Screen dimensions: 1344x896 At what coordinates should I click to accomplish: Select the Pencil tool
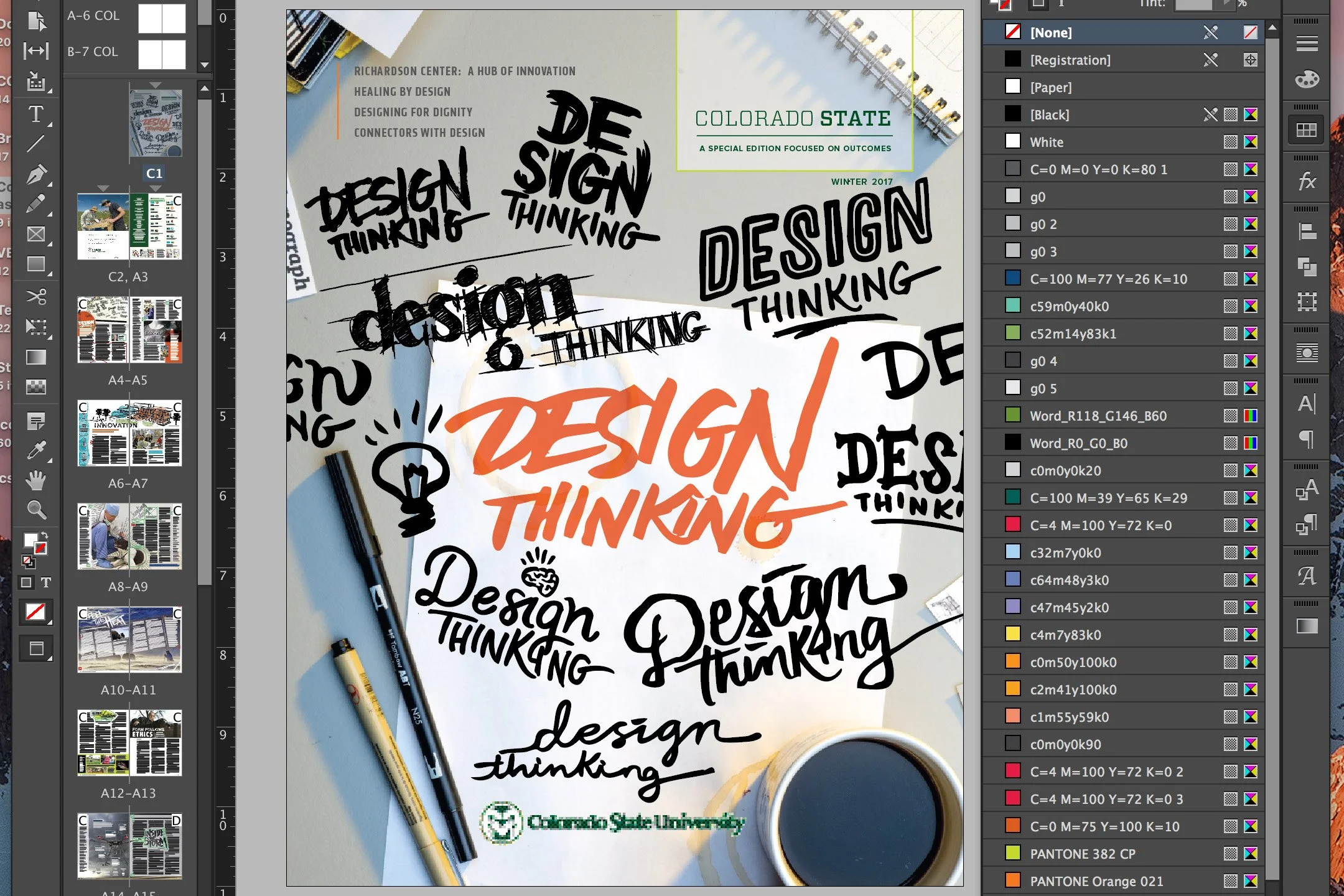[x=36, y=205]
